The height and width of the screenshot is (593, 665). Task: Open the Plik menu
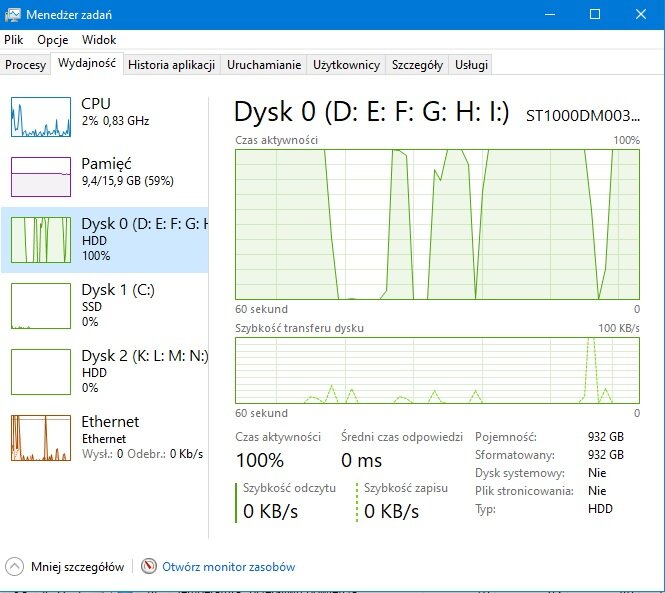13,40
